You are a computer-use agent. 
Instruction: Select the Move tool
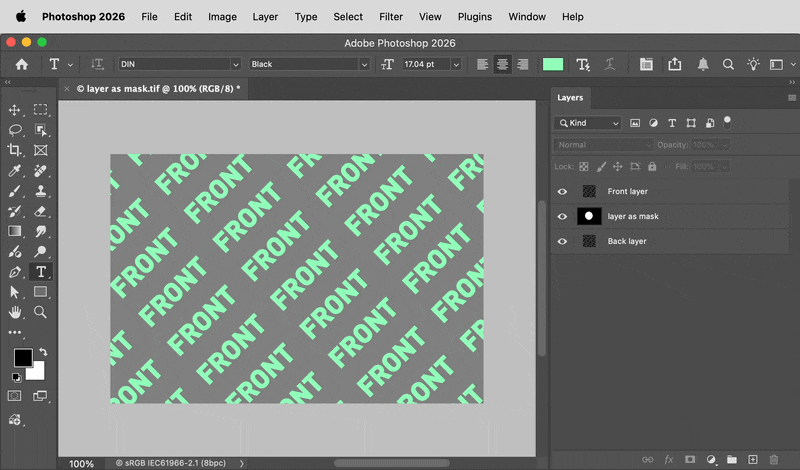point(14,110)
